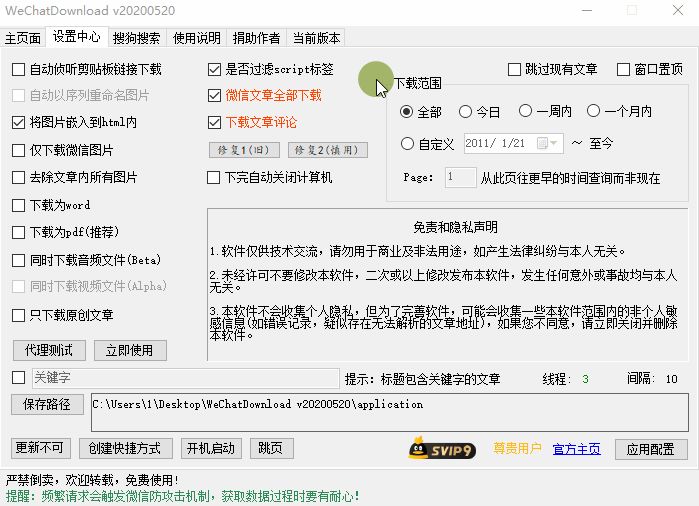This screenshot has height=506, width=699.
Task: Tick the 只下载原创文章 checkbox
Action: (x=18, y=315)
